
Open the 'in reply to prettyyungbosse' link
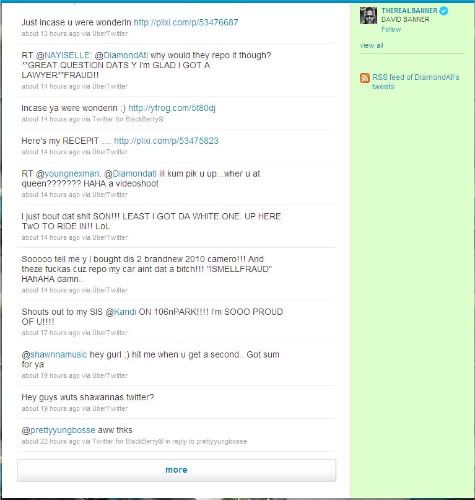point(206,442)
